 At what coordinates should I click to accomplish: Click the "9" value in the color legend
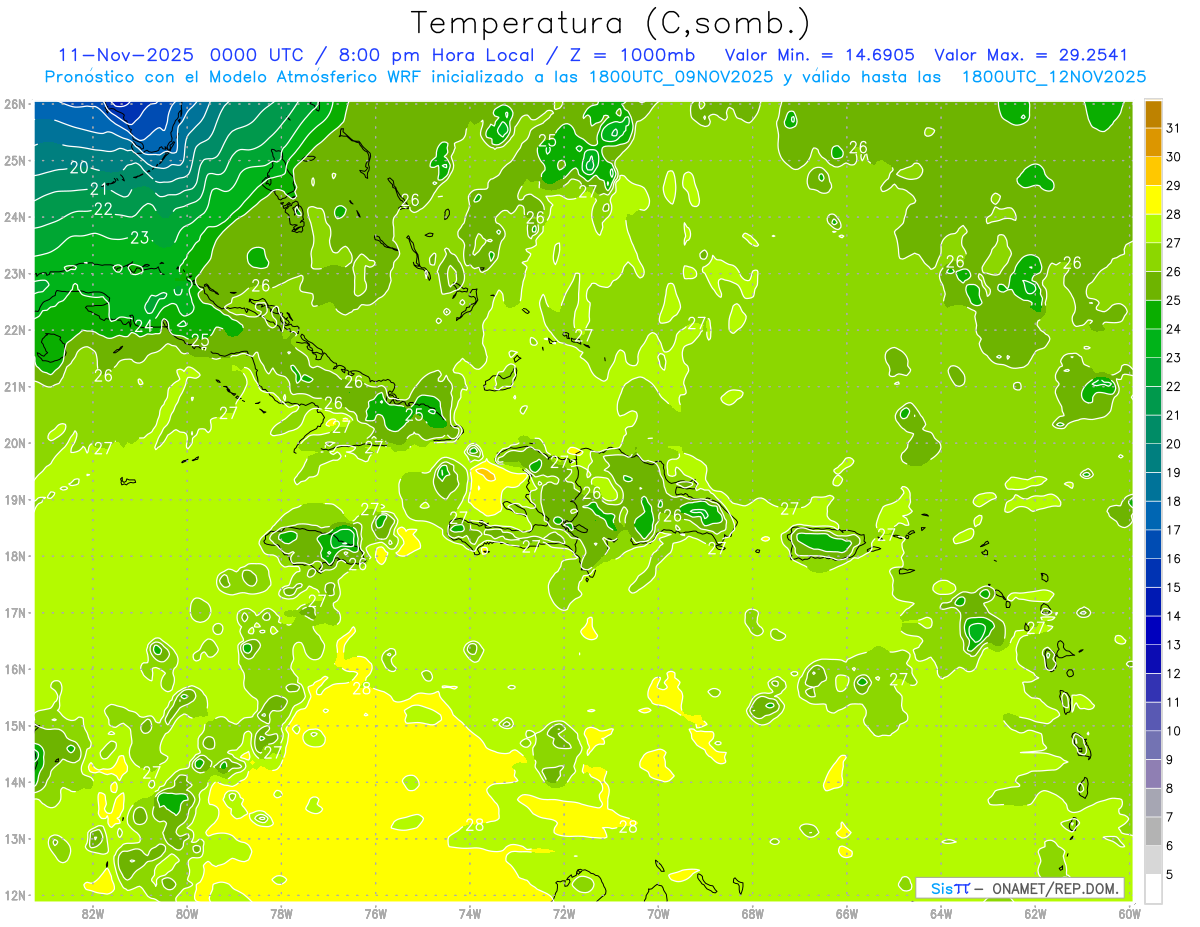point(1170,759)
